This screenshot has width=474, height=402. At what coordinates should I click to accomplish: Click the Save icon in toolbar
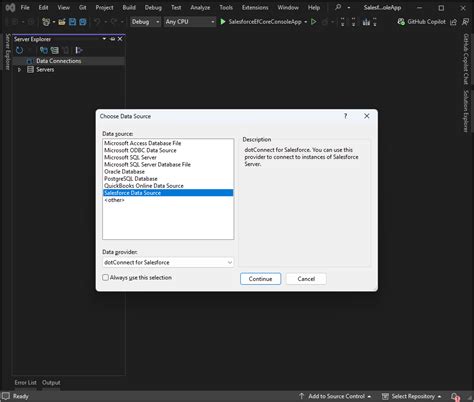72,22
